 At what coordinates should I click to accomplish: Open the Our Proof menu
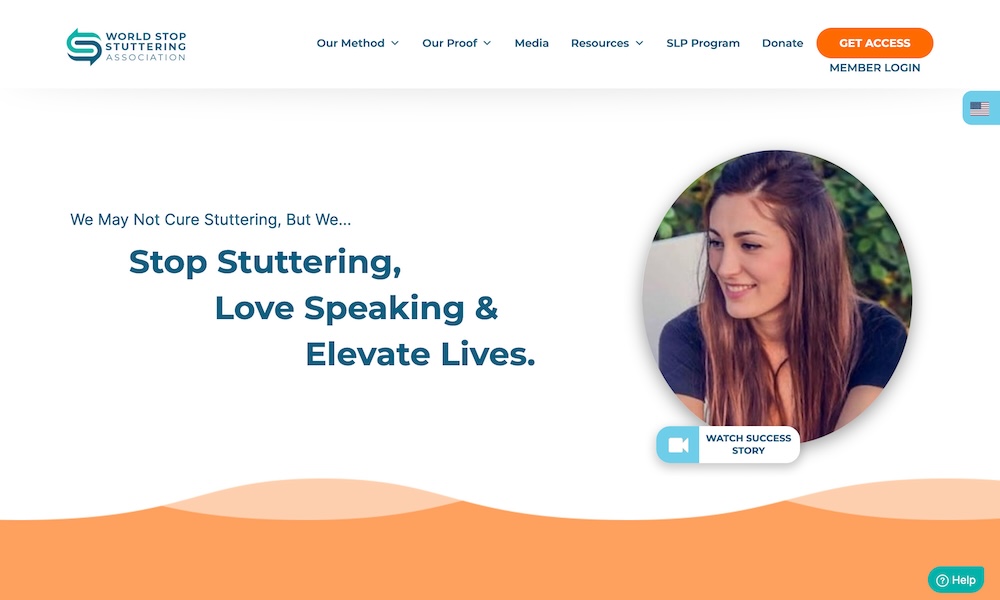(457, 43)
